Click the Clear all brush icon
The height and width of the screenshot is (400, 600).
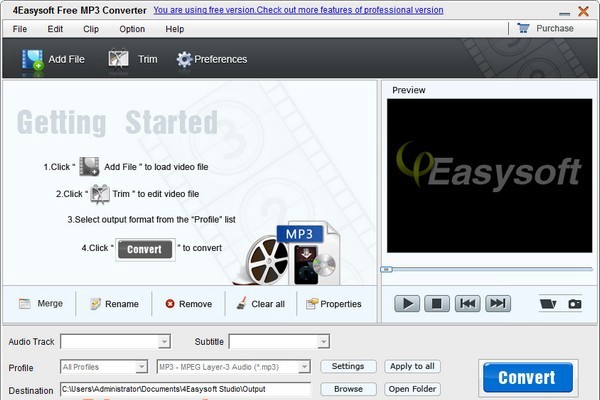241,303
